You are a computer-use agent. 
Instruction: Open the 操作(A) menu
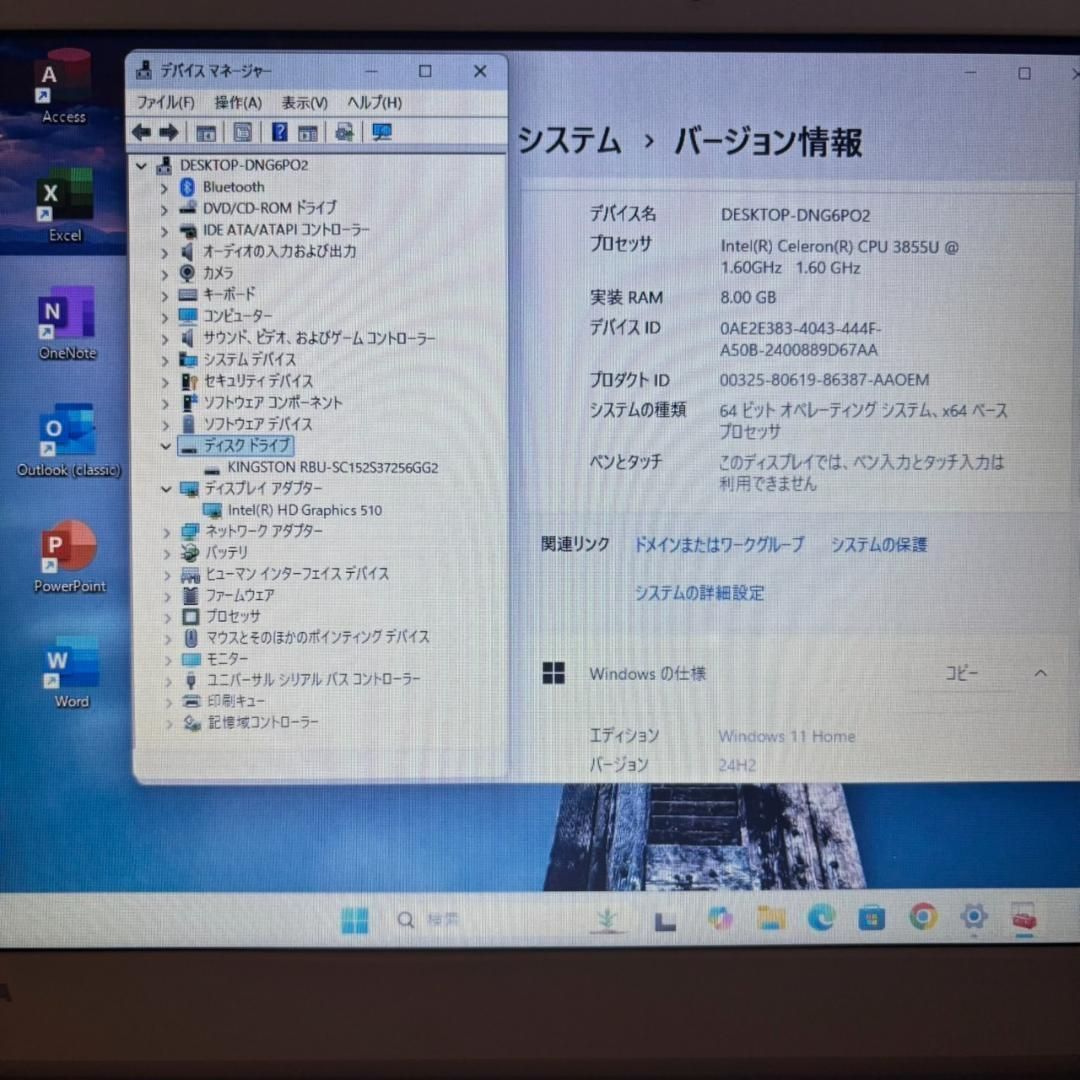pyautogui.click(x=238, y=103)
